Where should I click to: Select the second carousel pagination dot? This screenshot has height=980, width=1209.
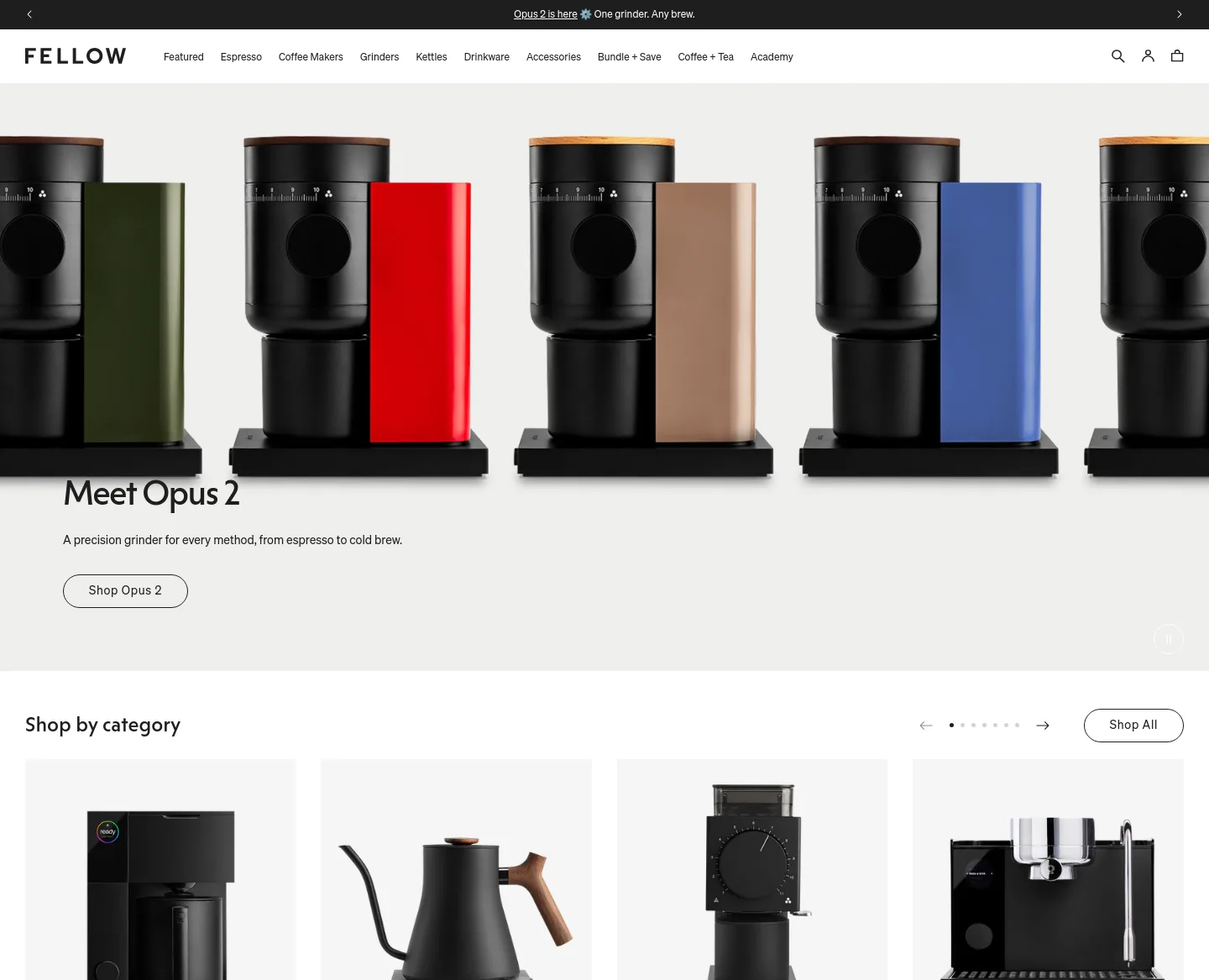point(962,725)
